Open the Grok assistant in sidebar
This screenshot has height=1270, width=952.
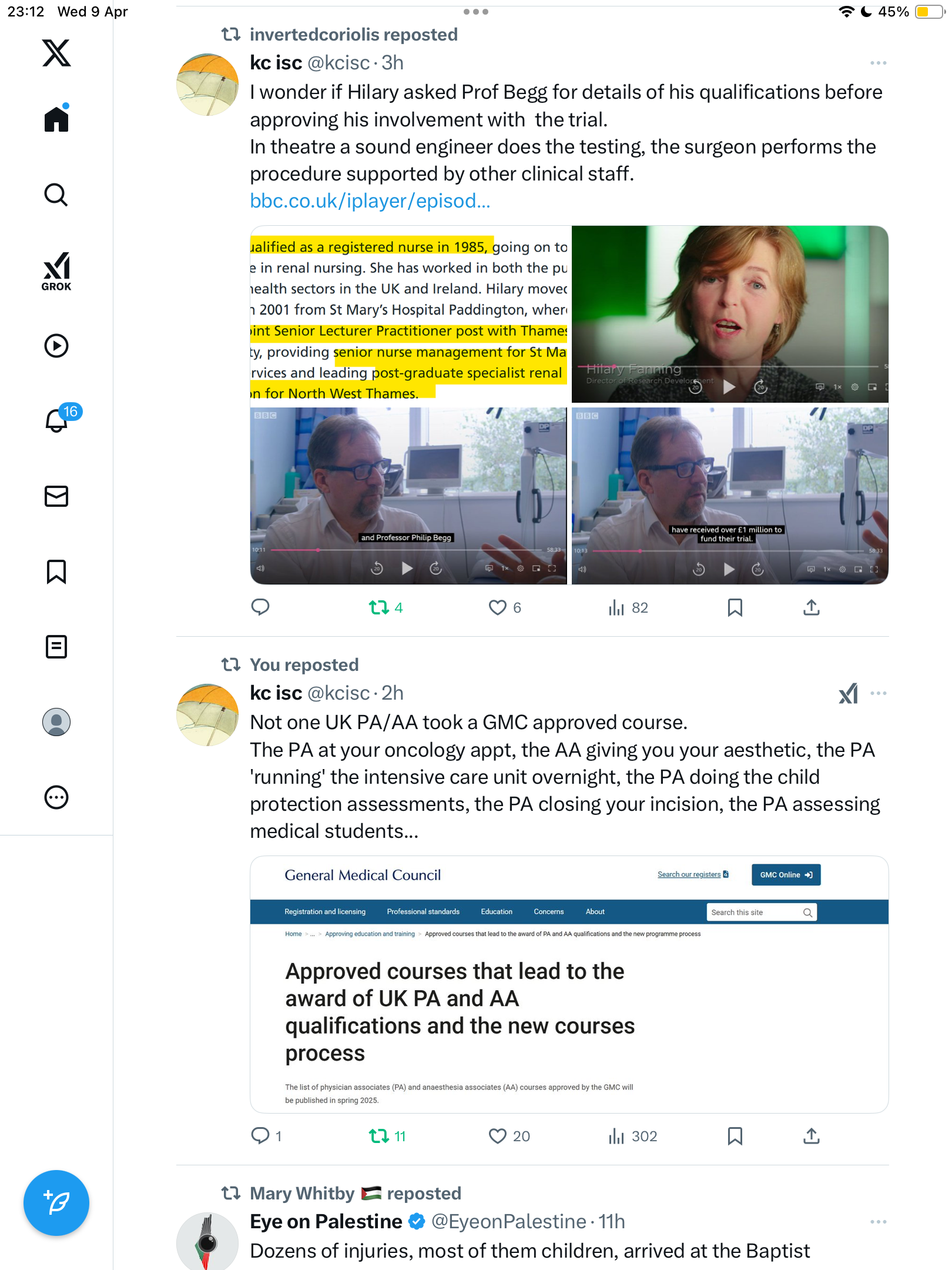[x=56, y=271]
